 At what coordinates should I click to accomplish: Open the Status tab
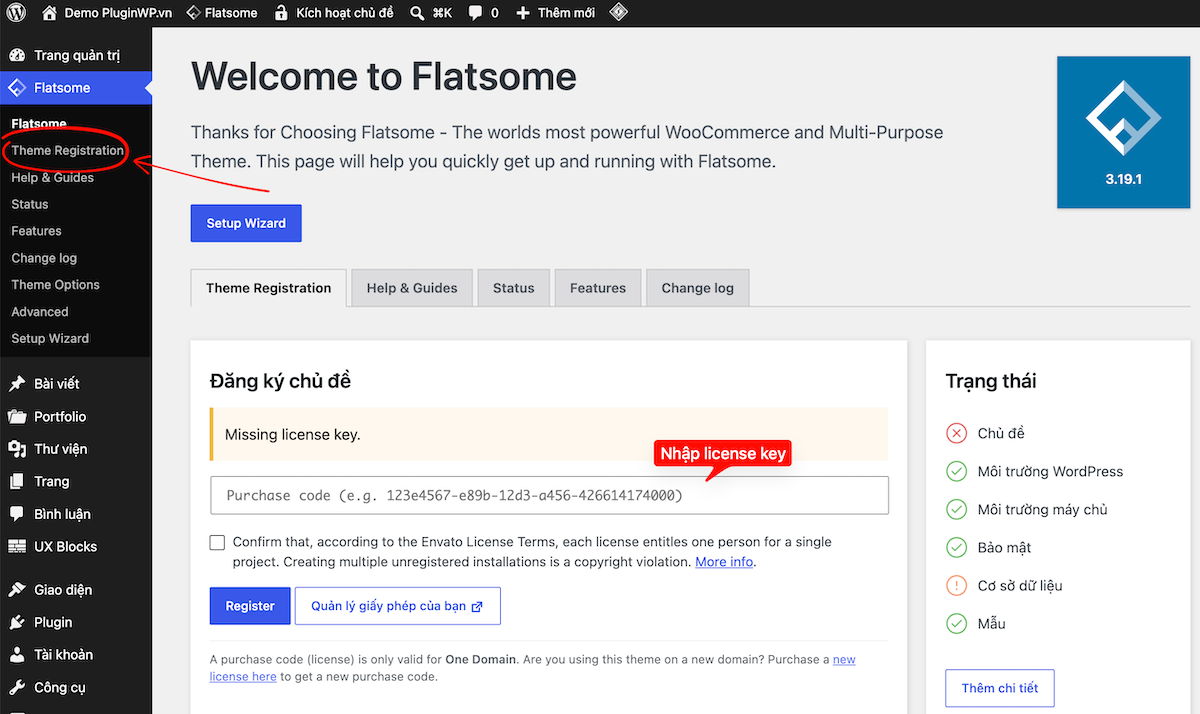click(x=513, y=288)
